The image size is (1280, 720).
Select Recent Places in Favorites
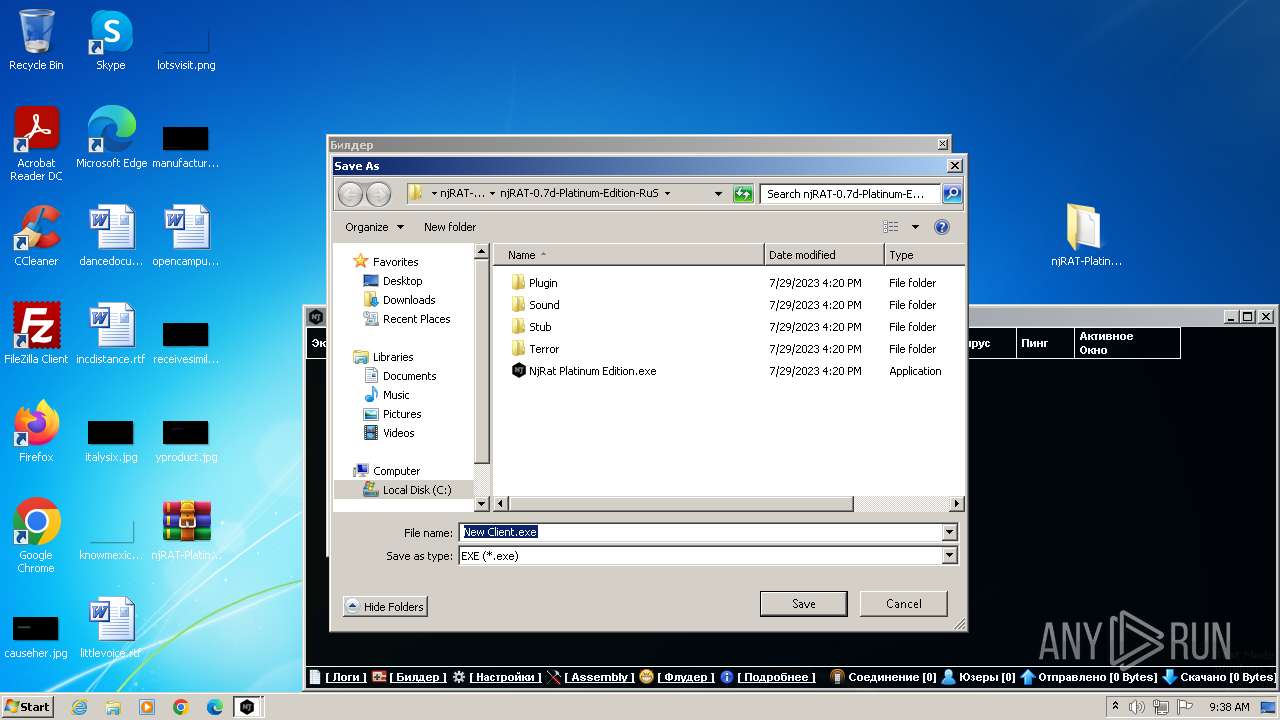click(406, 319)
